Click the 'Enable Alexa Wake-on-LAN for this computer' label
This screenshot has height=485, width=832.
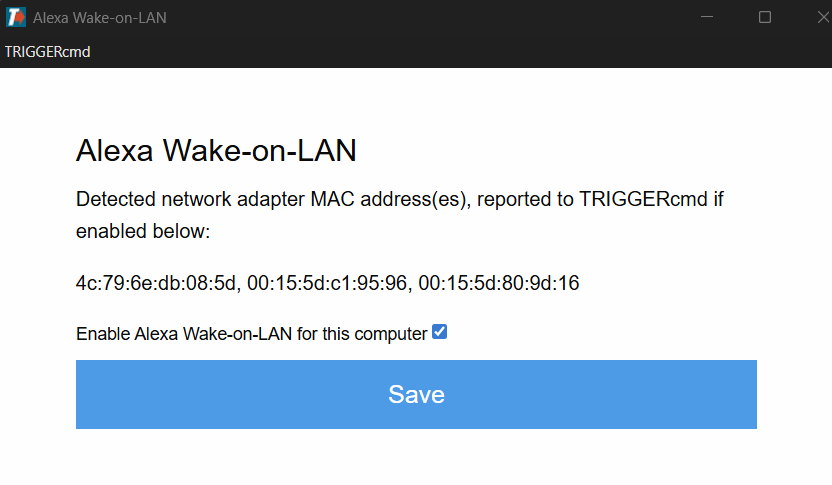[x=252, y=334]
